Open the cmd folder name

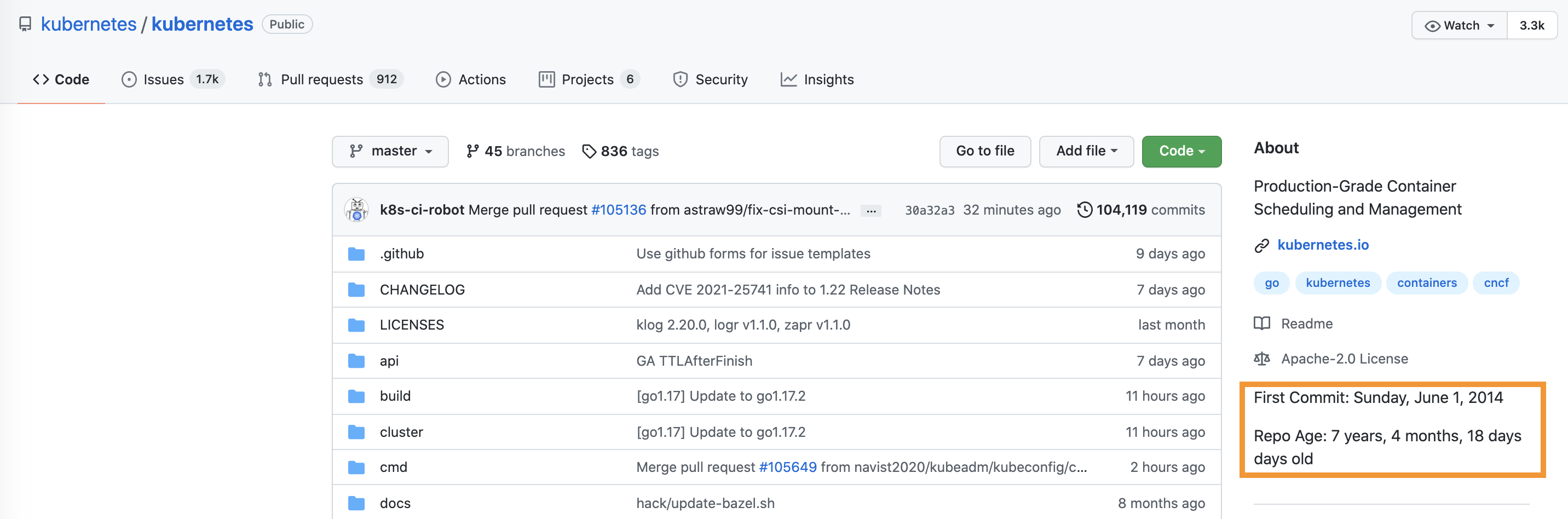point(393,468)
